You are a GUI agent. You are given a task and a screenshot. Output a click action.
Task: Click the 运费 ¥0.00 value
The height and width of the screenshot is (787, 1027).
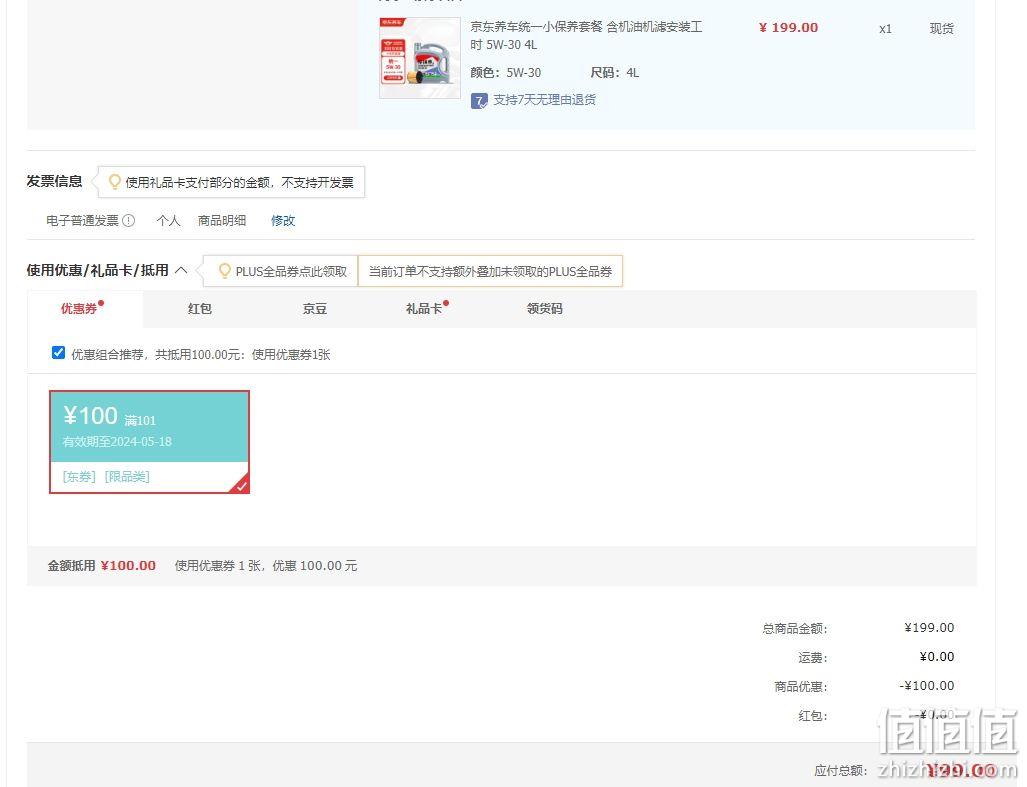coord(937,657)
